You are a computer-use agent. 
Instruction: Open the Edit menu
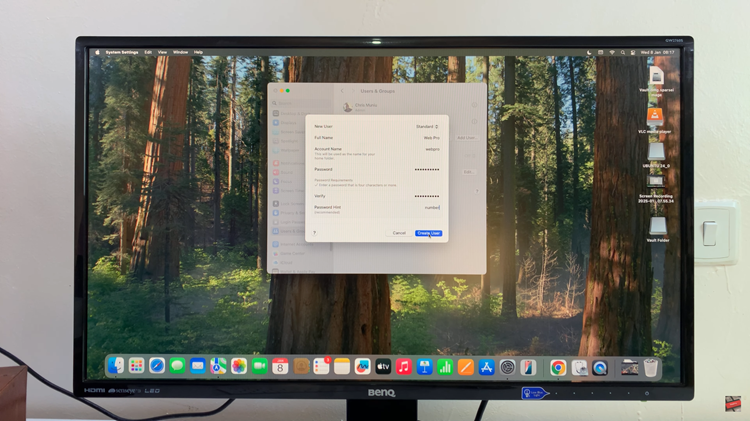click(x=148, y=52)
